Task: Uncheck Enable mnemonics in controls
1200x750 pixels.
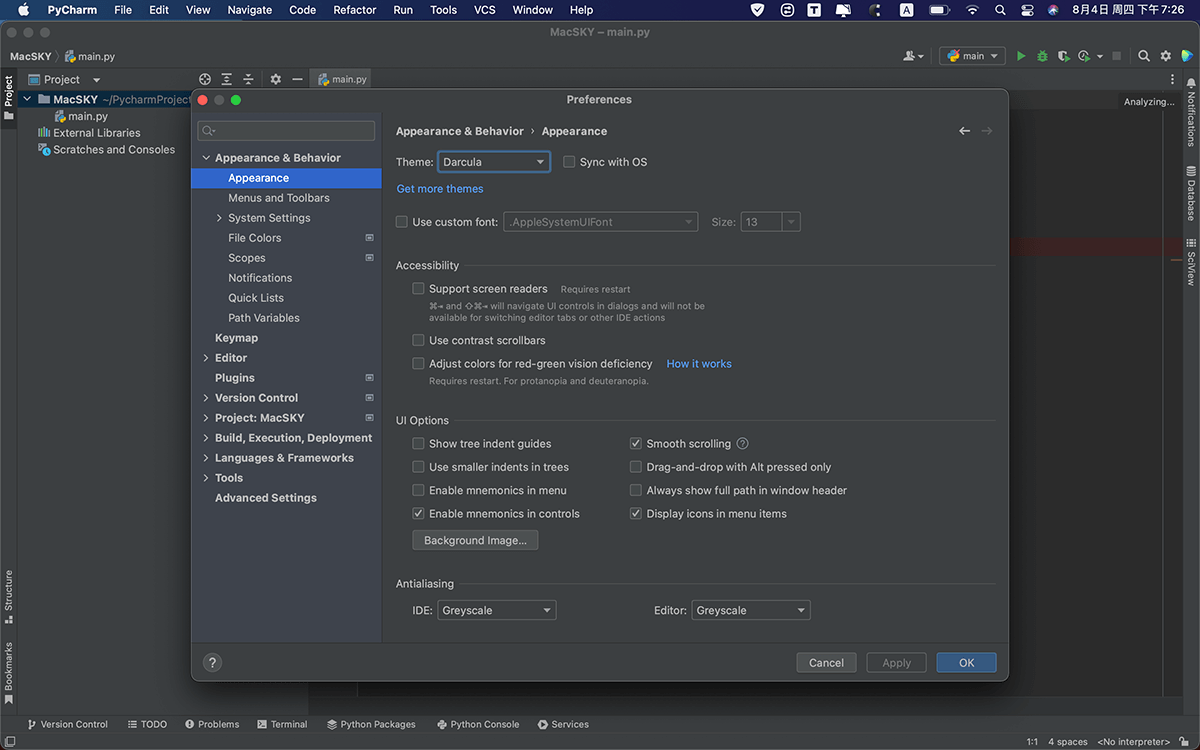Action: (419, 514)
